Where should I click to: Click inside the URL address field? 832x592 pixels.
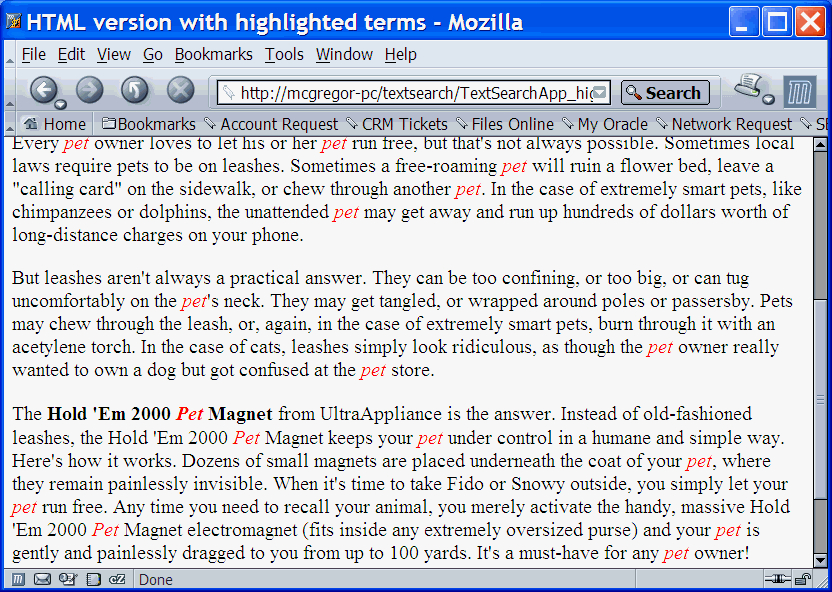(400, 91)
